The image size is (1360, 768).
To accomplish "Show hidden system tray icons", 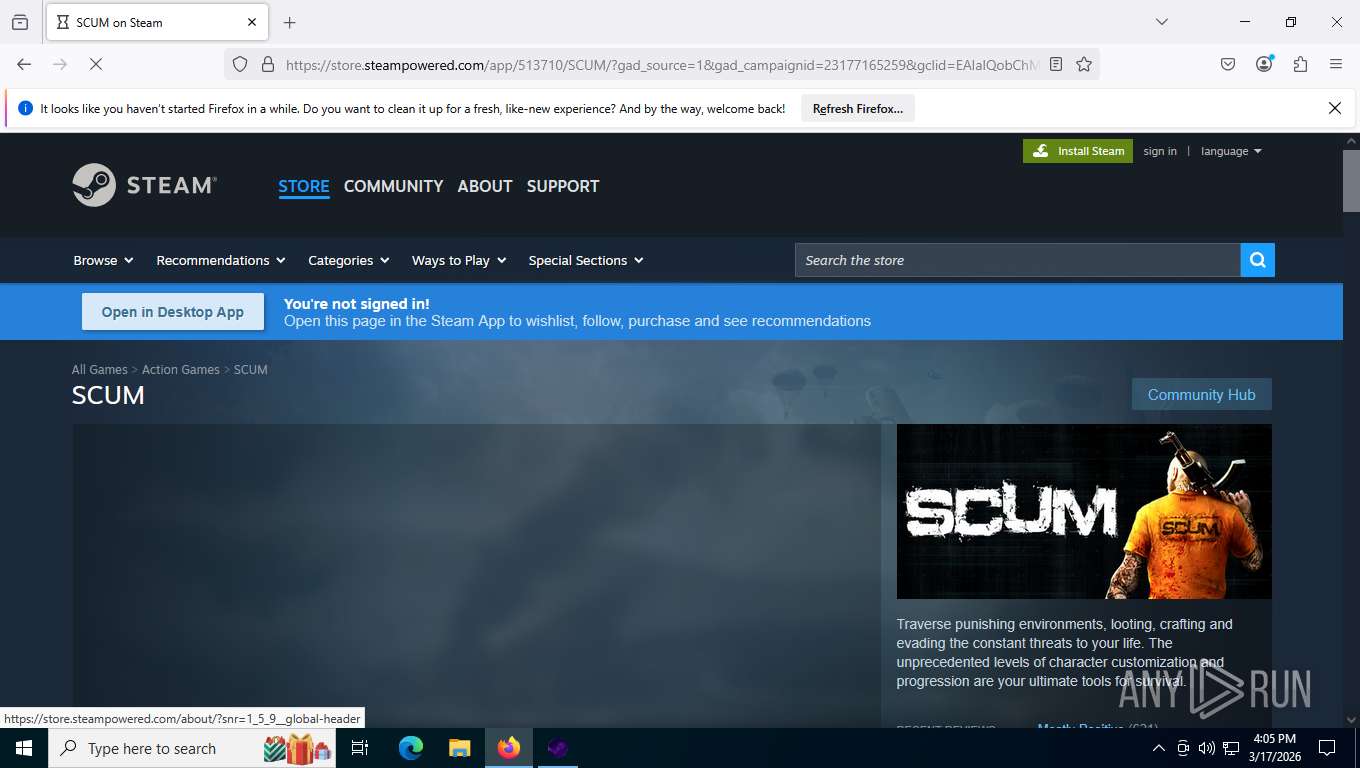I will coord(1159,748).
